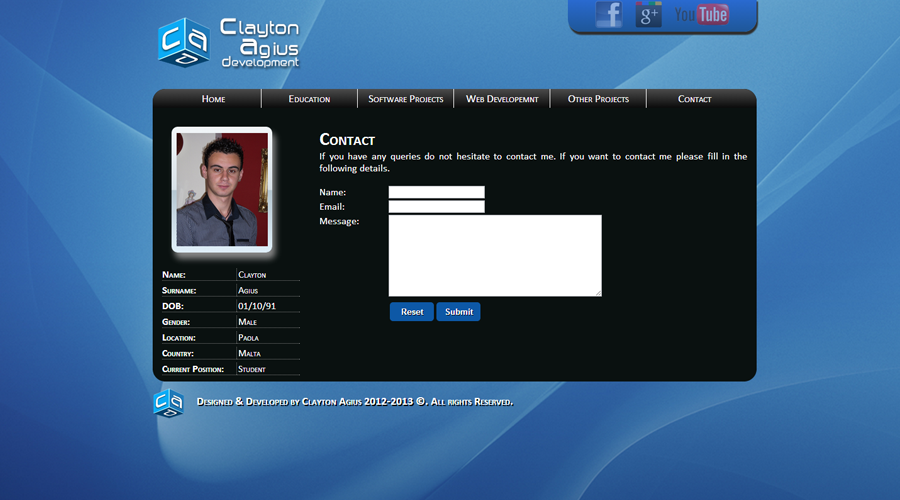The width and height of the screenshot is (900, 500).
Task: Click the Name input field
Action: [x=437, y=192]
